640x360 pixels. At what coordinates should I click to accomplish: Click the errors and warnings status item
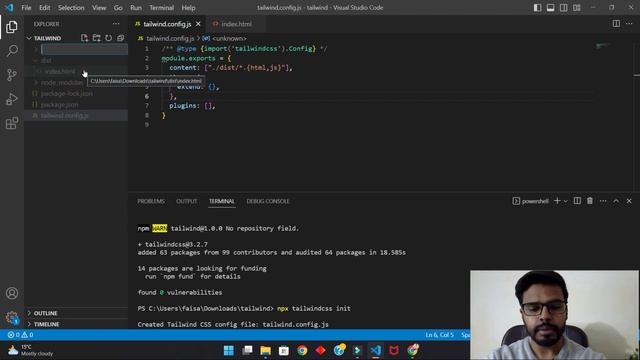20,335
